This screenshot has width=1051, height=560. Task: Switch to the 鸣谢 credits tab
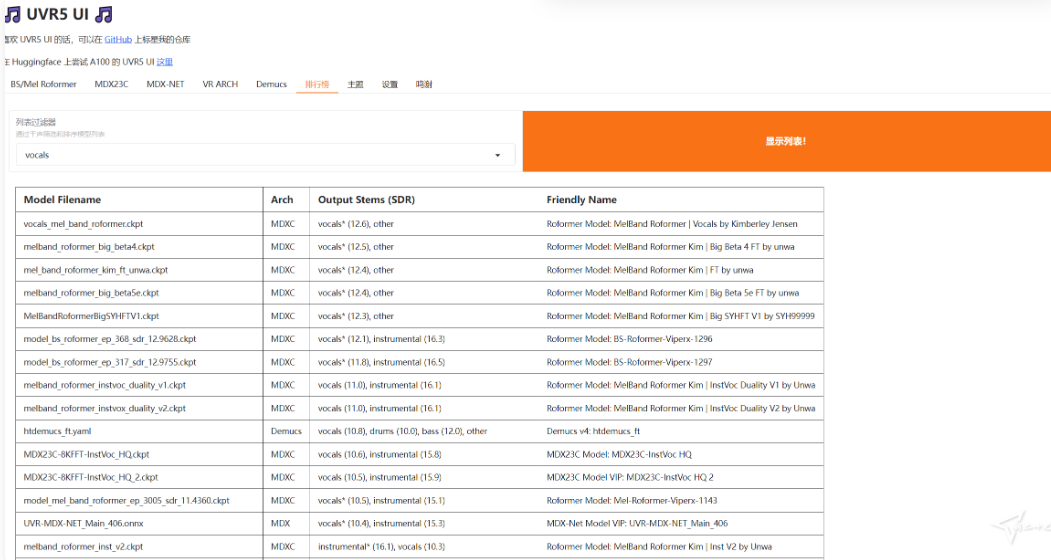coord(424,85)
